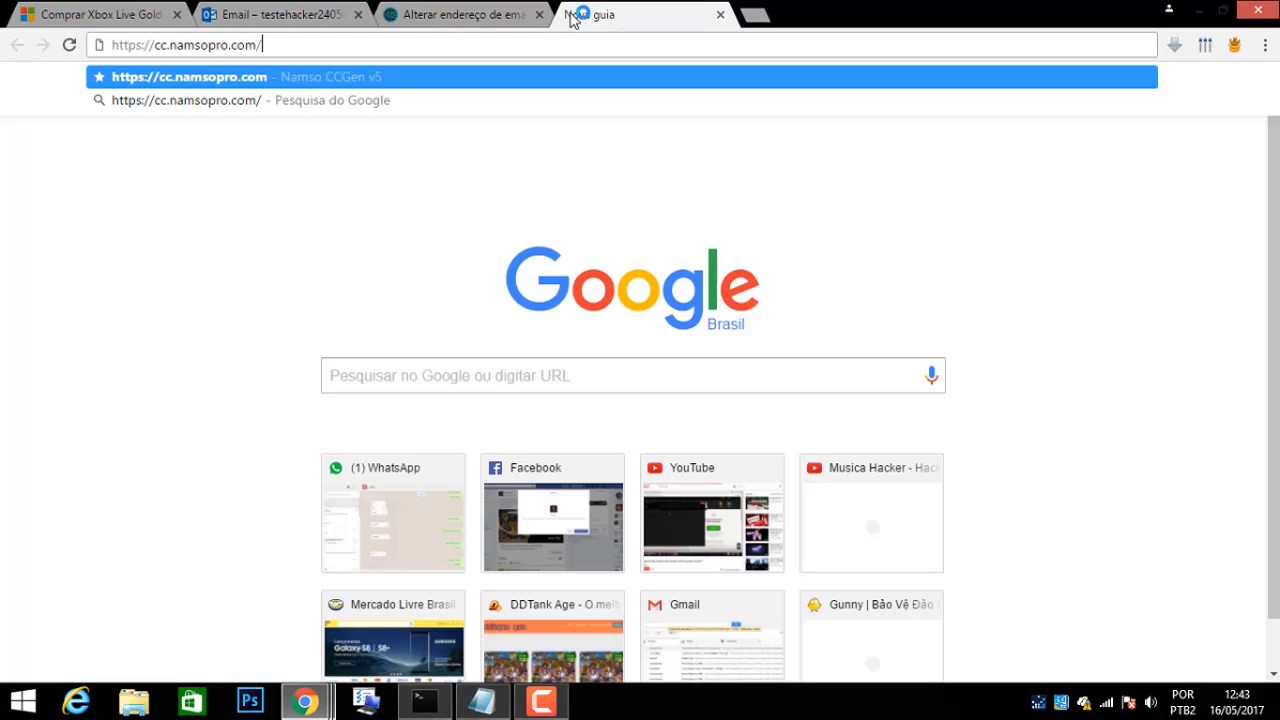The width and height of the screenshot is (1280, 720).
Task: Click the cloud warning tray icon
Action: [1083, 702]
